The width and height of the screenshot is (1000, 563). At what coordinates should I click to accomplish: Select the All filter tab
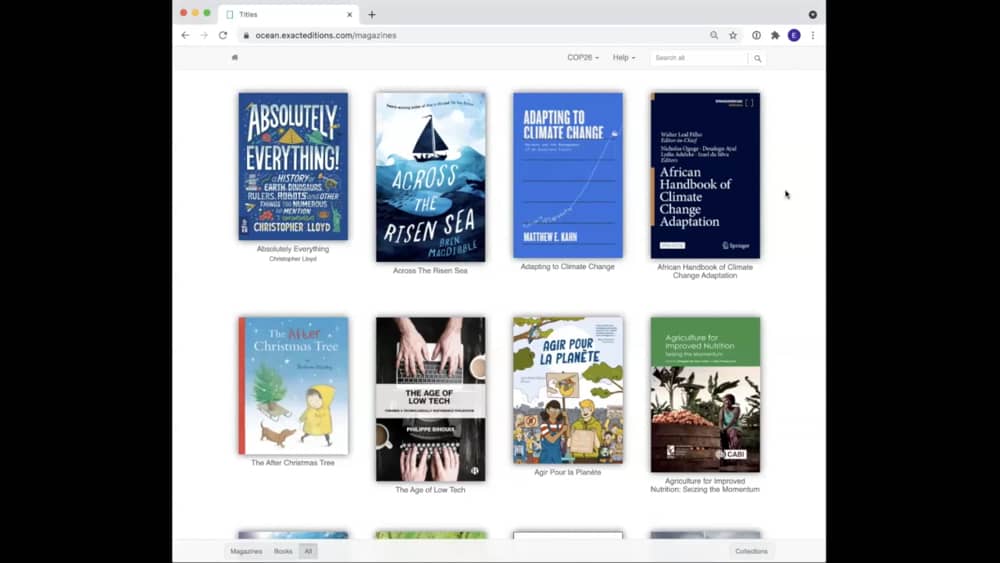309,551
